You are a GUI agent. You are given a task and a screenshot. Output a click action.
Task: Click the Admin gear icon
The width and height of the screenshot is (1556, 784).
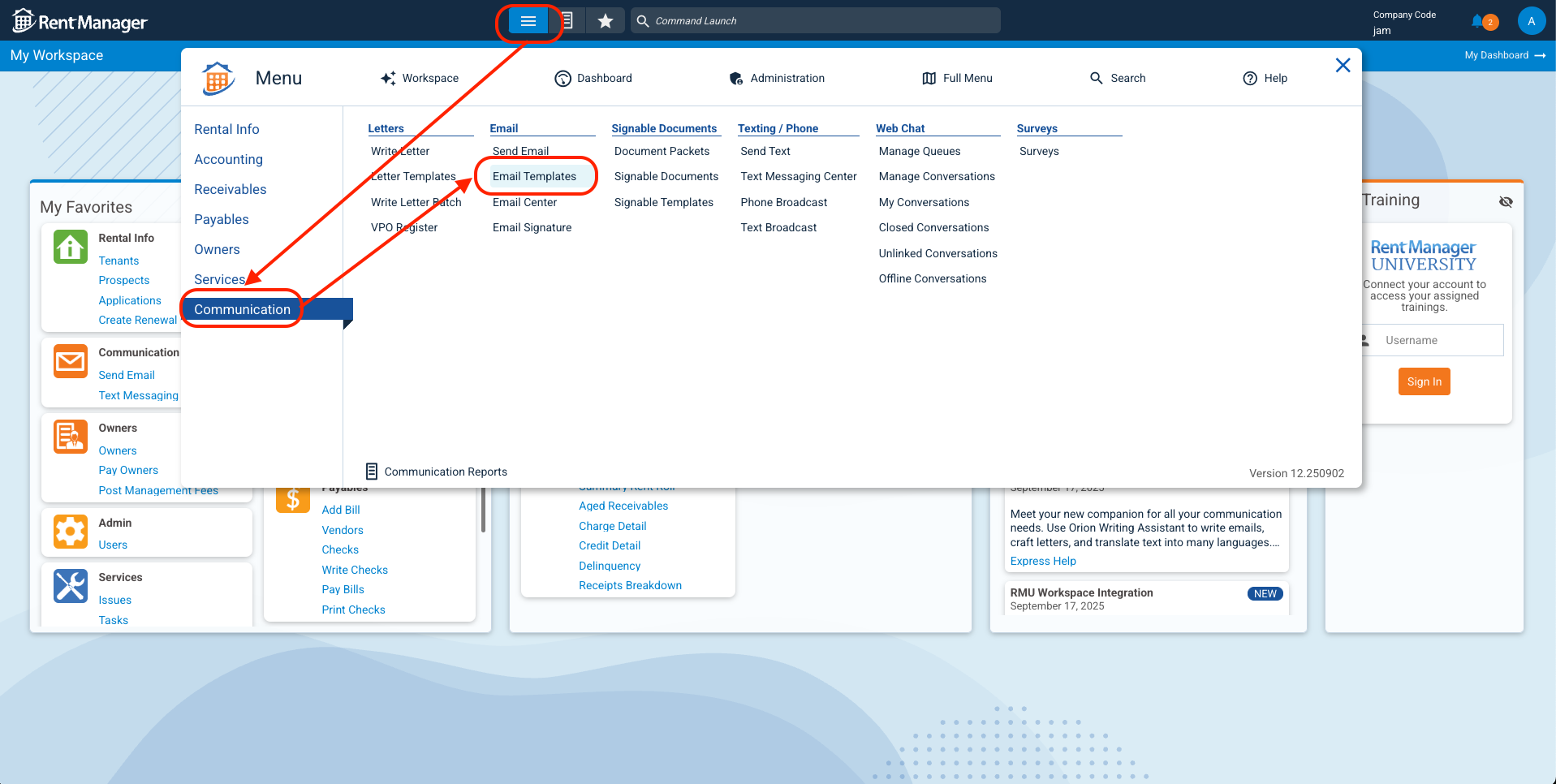point(71,532)
